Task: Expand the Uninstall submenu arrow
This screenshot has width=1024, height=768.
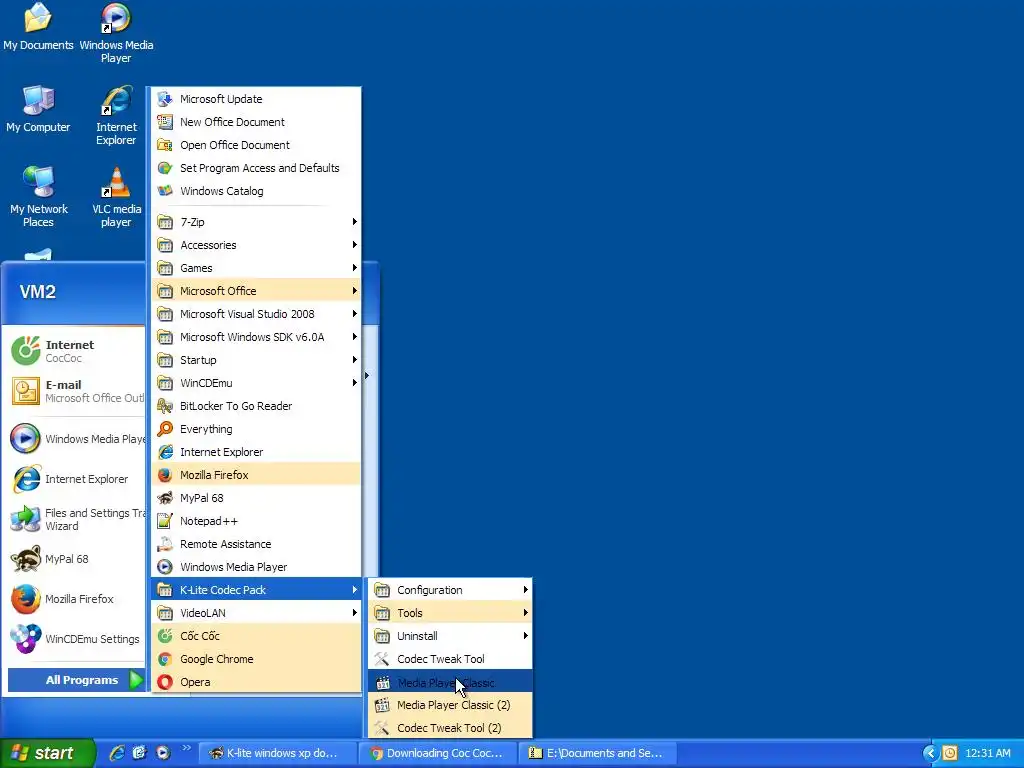Action: (x=525, y=635)
